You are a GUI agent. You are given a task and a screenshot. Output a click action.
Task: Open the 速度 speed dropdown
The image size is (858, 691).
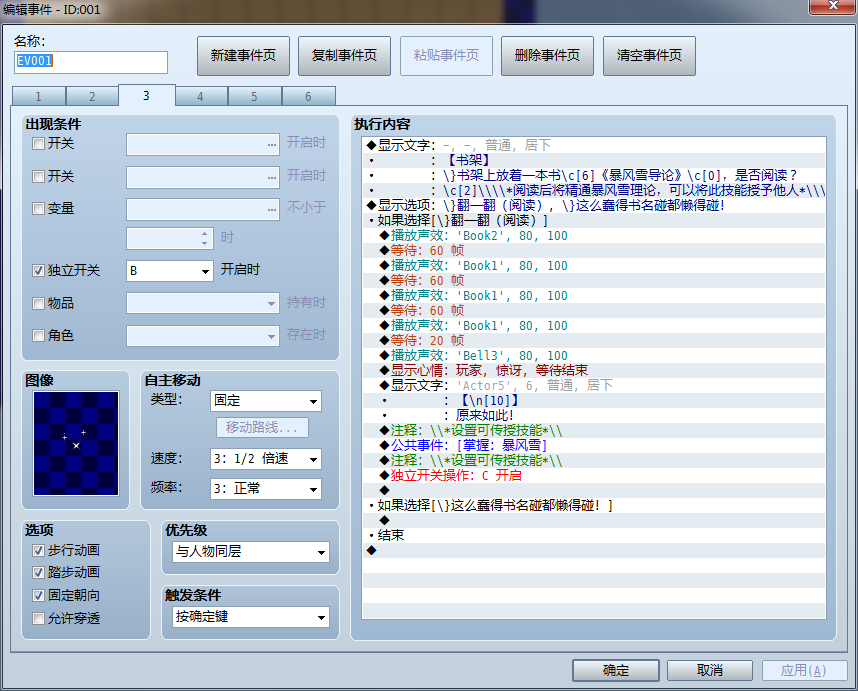click(265, 459)
